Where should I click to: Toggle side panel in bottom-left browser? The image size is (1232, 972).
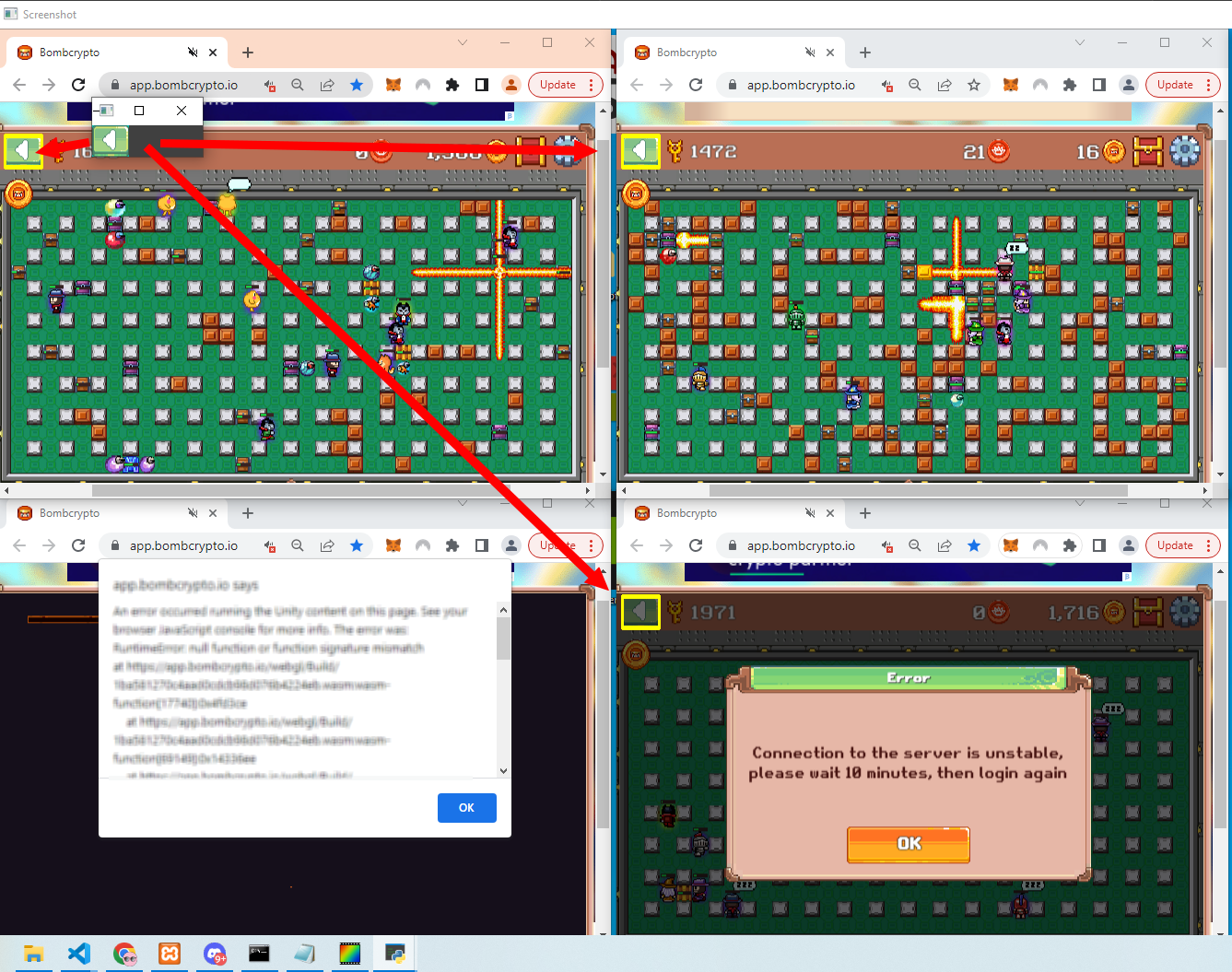point(481,545)
